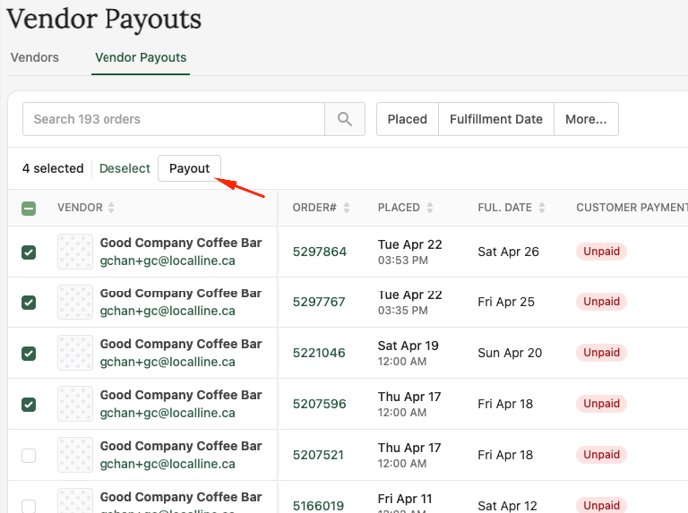Open order 5166019 link
688x513 pixels.
pyautogui.click(x=318, y=506)
